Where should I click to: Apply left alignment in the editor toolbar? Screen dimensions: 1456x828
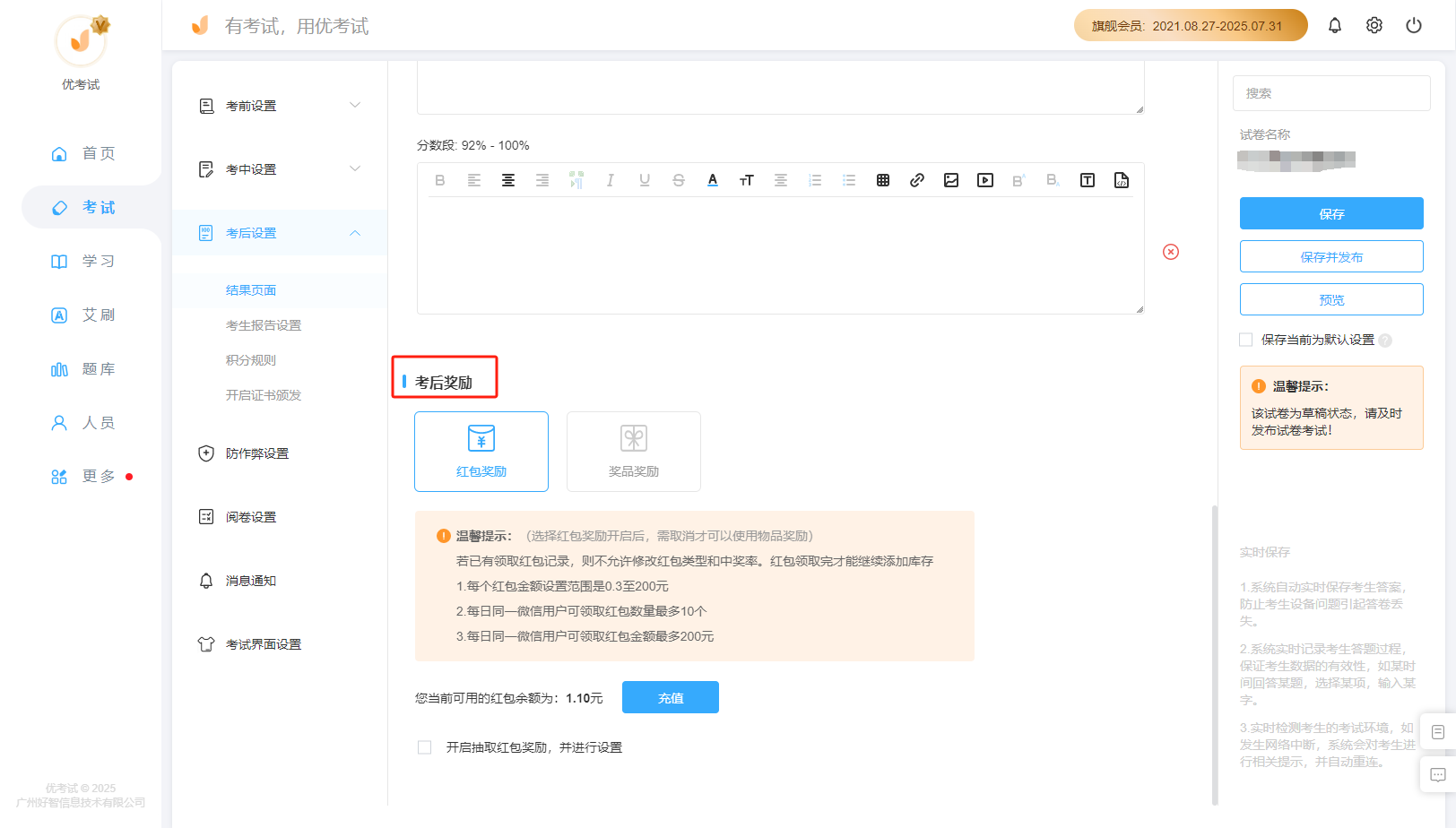pyautogui.click(x=474, y=180)
